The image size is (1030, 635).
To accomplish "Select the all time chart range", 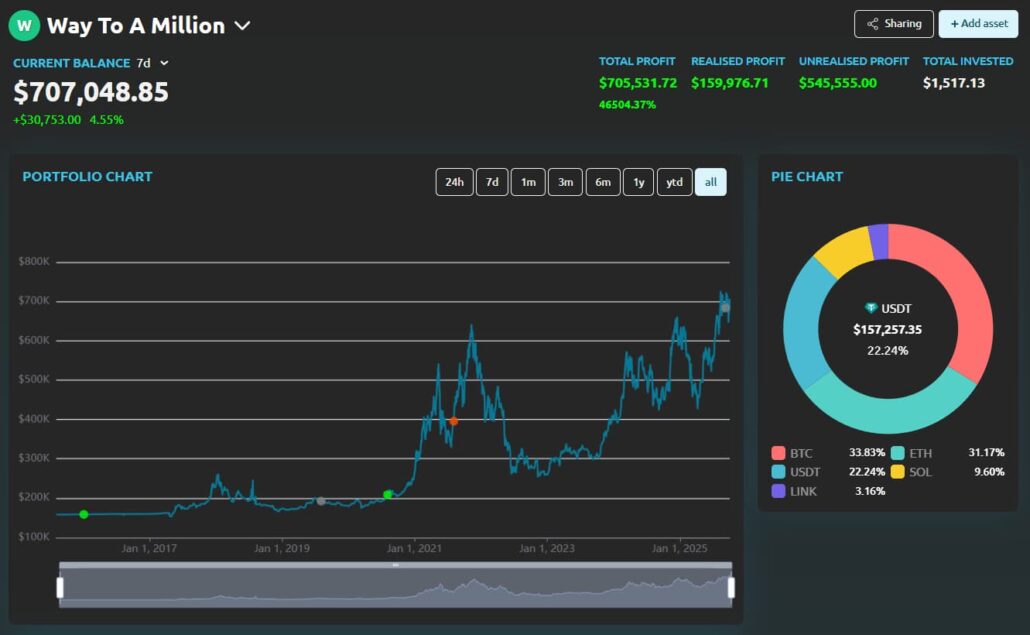I will [710, 182].
